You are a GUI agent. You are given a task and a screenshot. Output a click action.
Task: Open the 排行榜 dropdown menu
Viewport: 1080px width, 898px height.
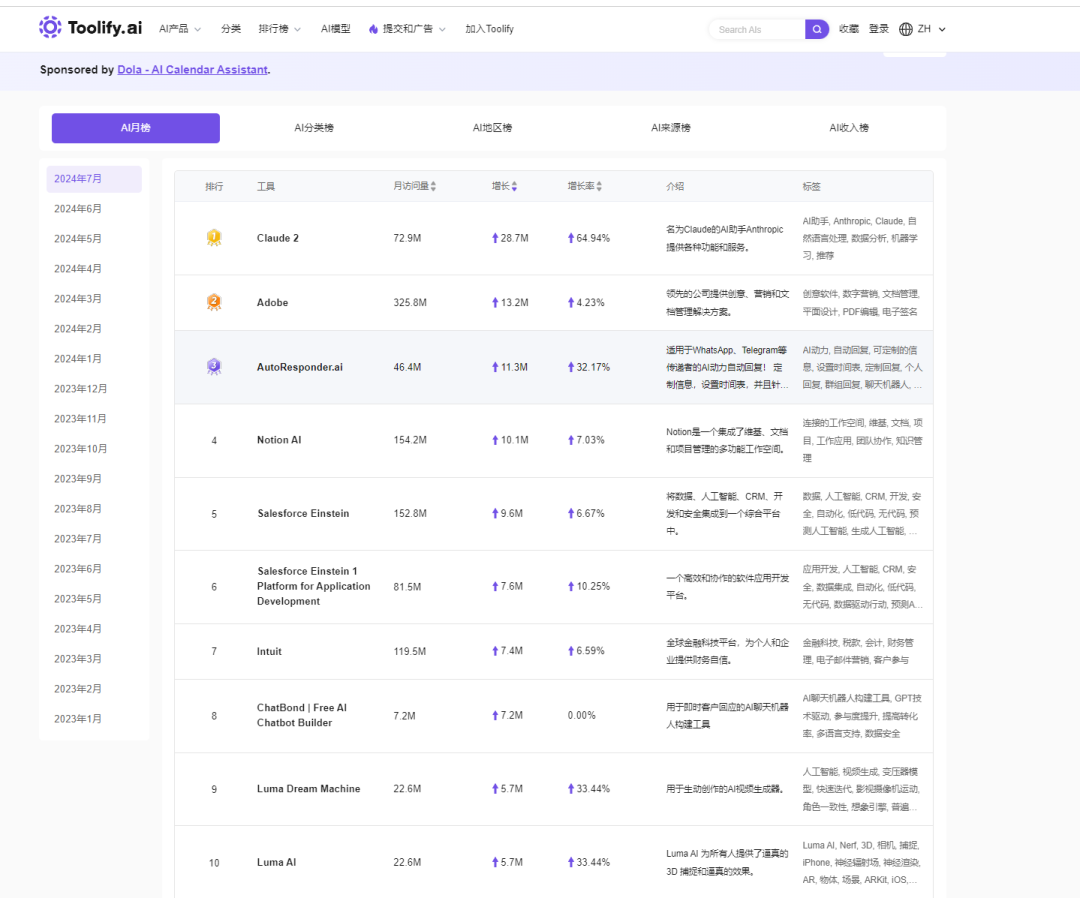[279, 29]
